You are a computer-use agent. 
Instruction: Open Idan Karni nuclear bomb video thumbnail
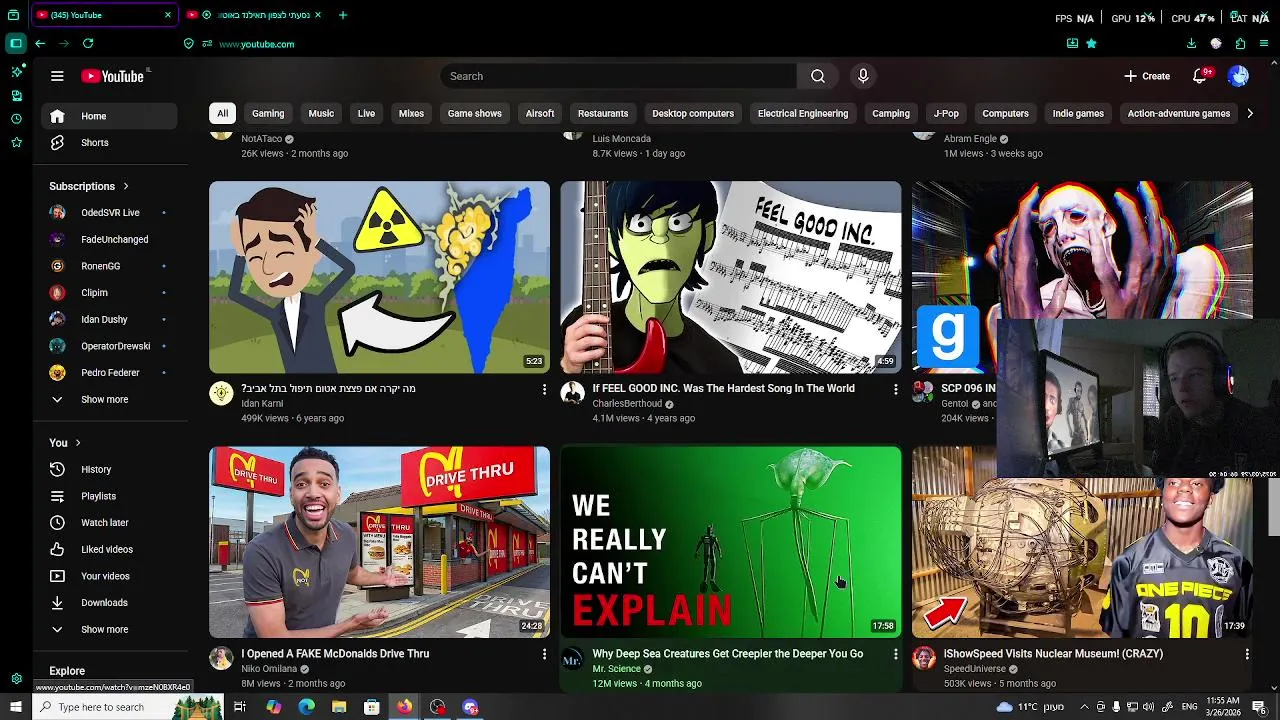point(379,277)
